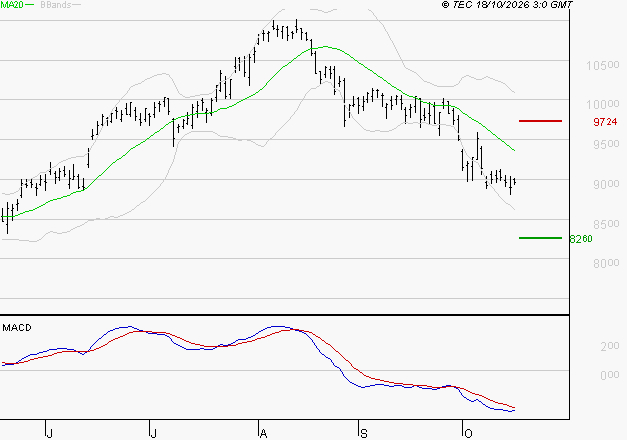The height and width of the screenshot is (440, 627).
Task: Click the MACD panel label
Action: [17, 328]
